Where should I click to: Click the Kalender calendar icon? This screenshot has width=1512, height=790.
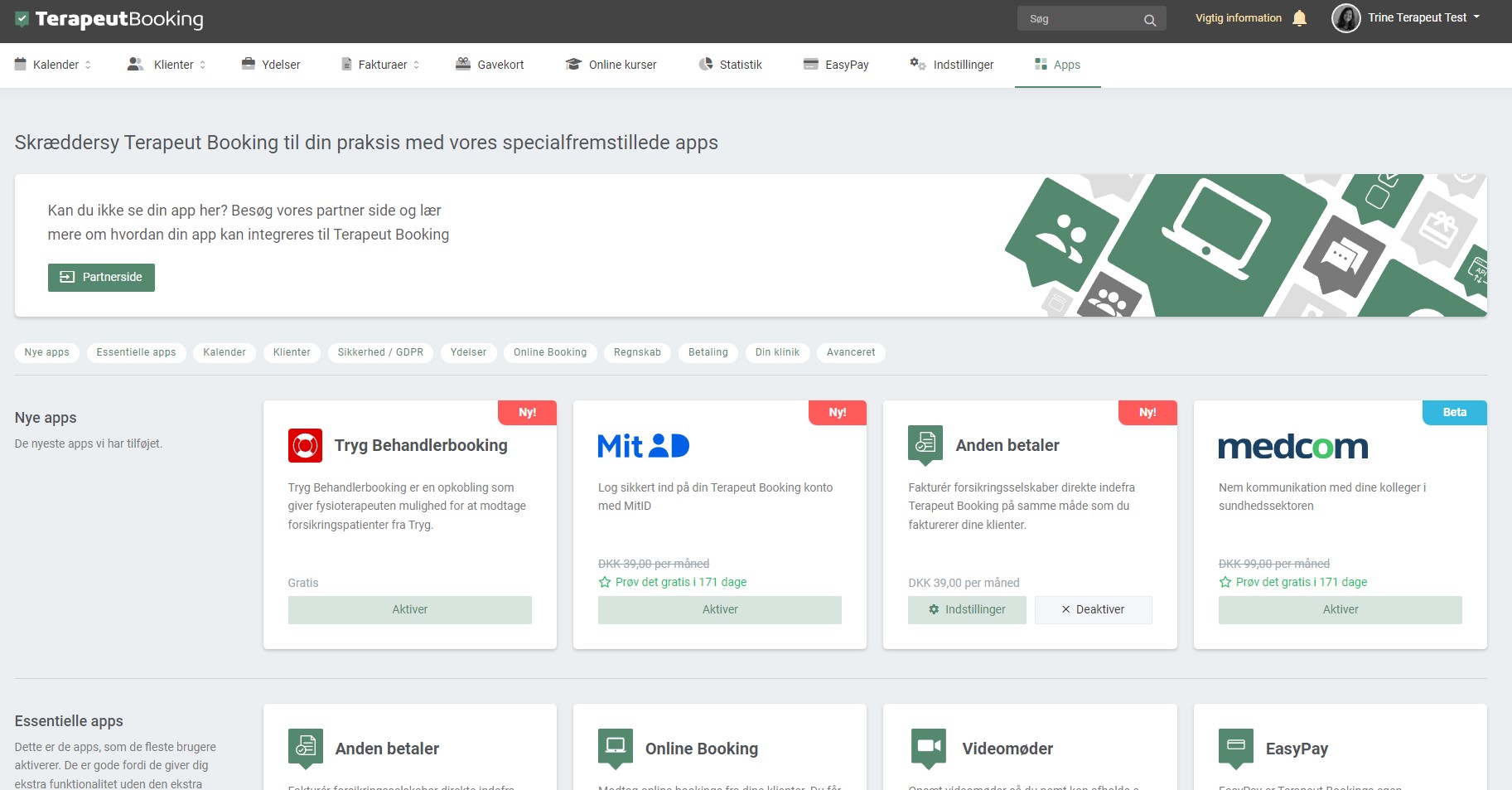(21, 64)
